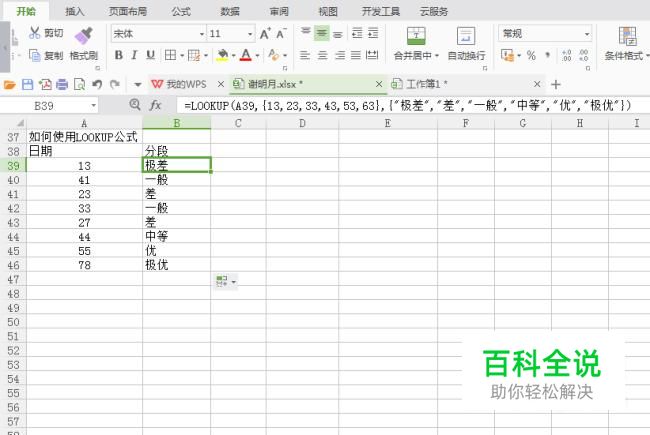Click the save disk icon
This screenshot has width=650, height=435.
(x=27, y=85)
